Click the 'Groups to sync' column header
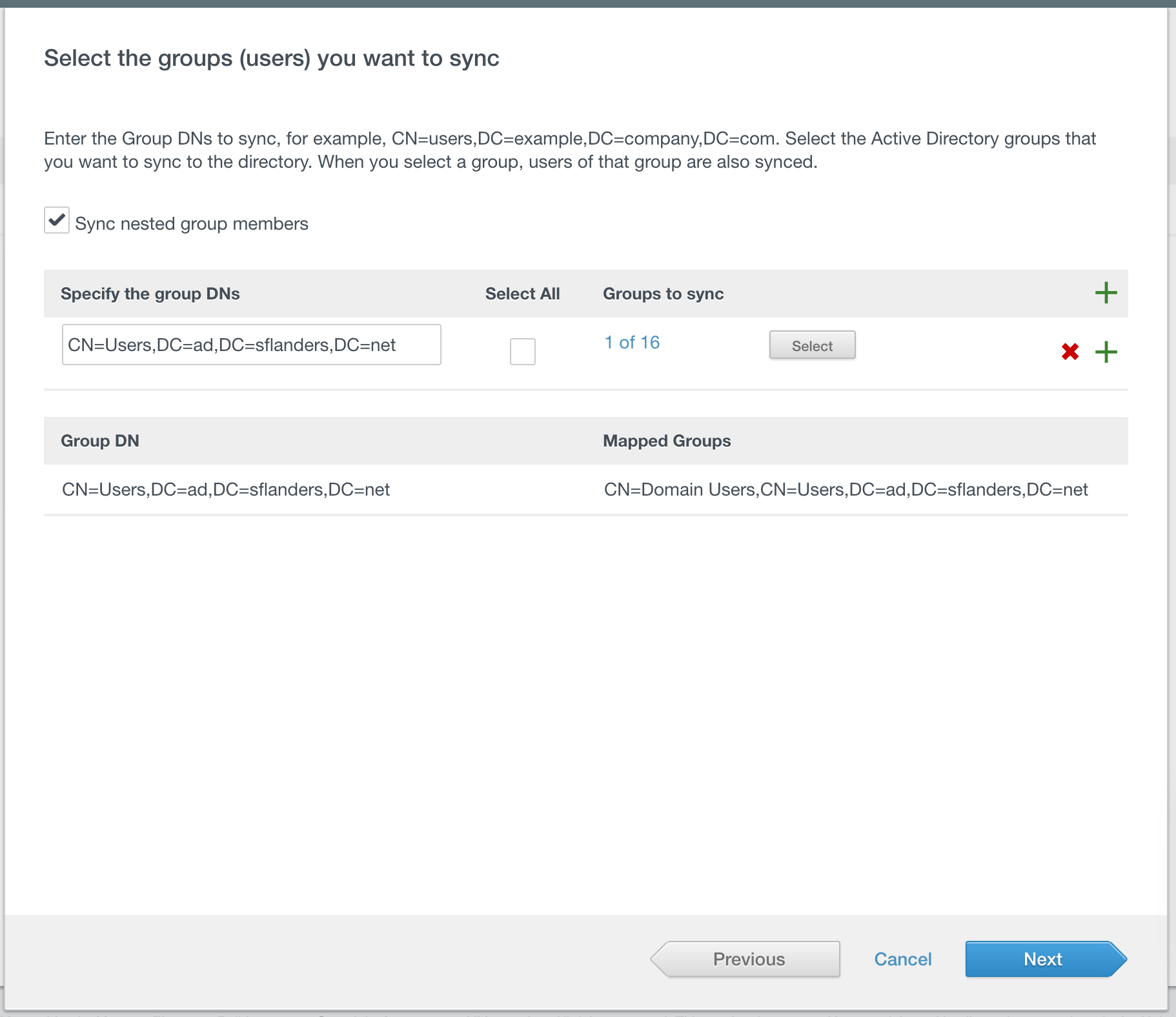1176x1017 pixels. [663, 294]
